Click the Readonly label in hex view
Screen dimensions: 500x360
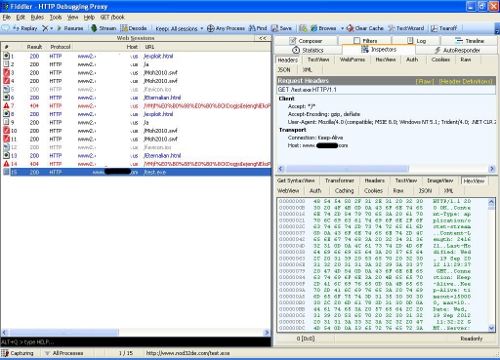click(471, 338)
